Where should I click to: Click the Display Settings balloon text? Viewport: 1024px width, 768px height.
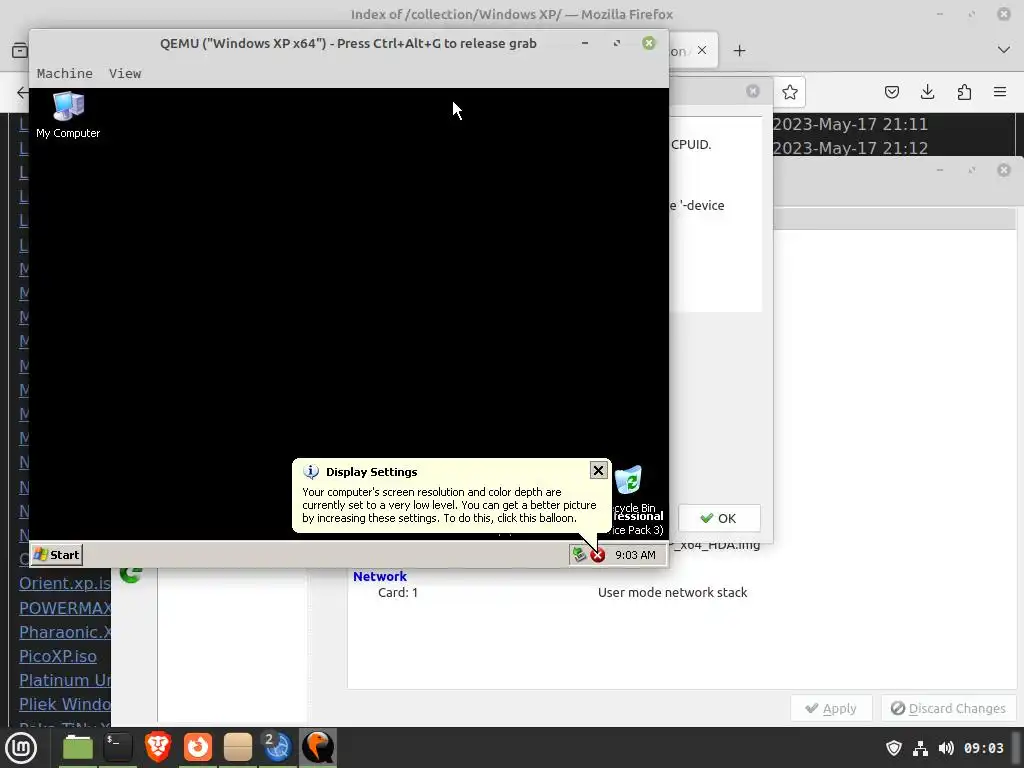coord(449,505)
